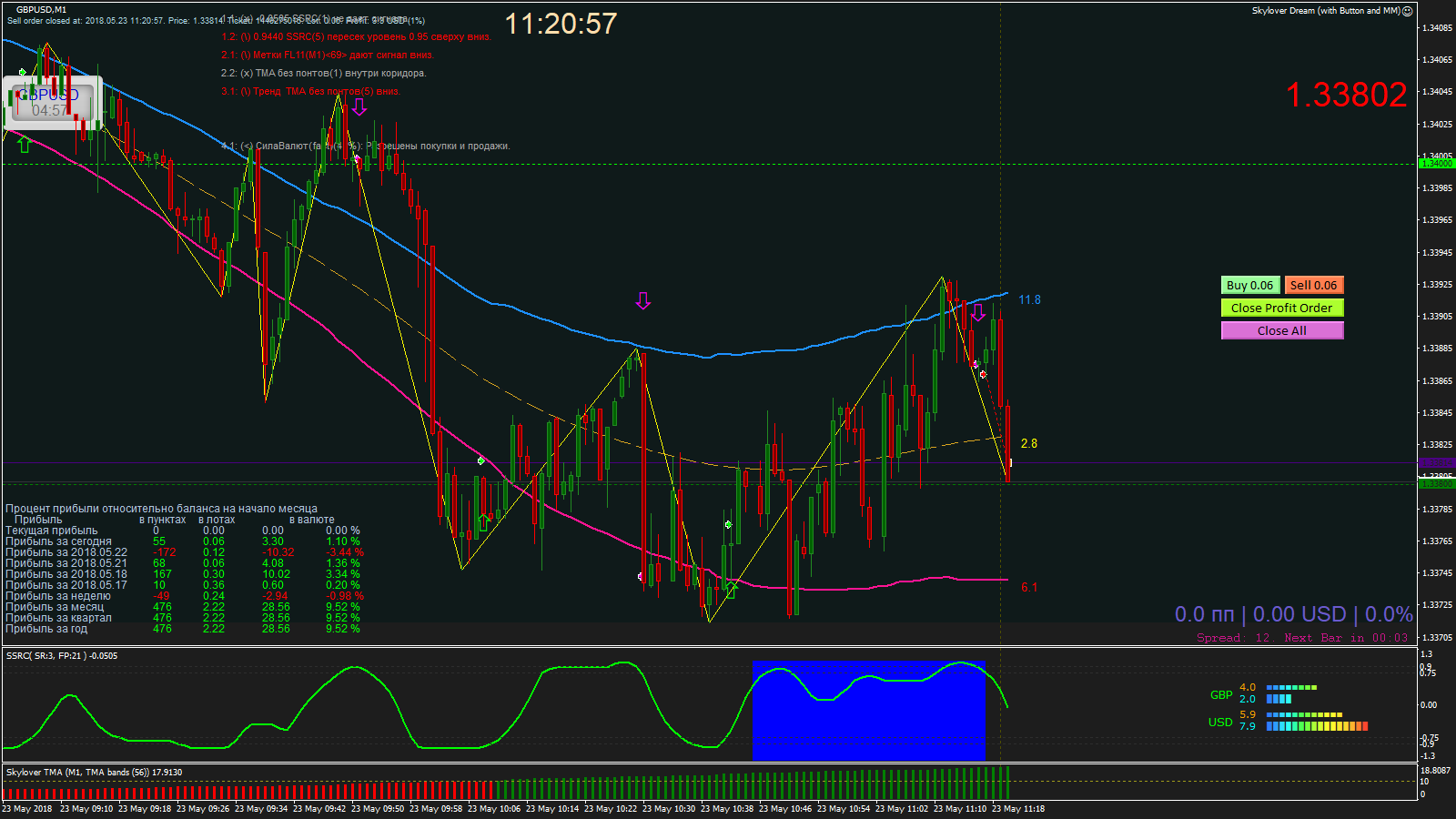Click the USD strength value 7.9
Viewport: 1456px width, 819px height.
pyautogui.click(x=1248, y=726)
